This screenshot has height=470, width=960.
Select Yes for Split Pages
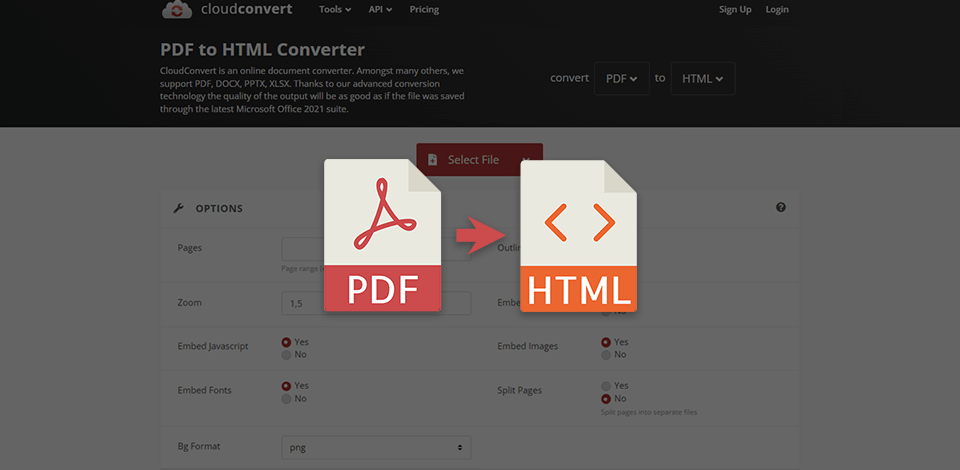pos(606,386)
